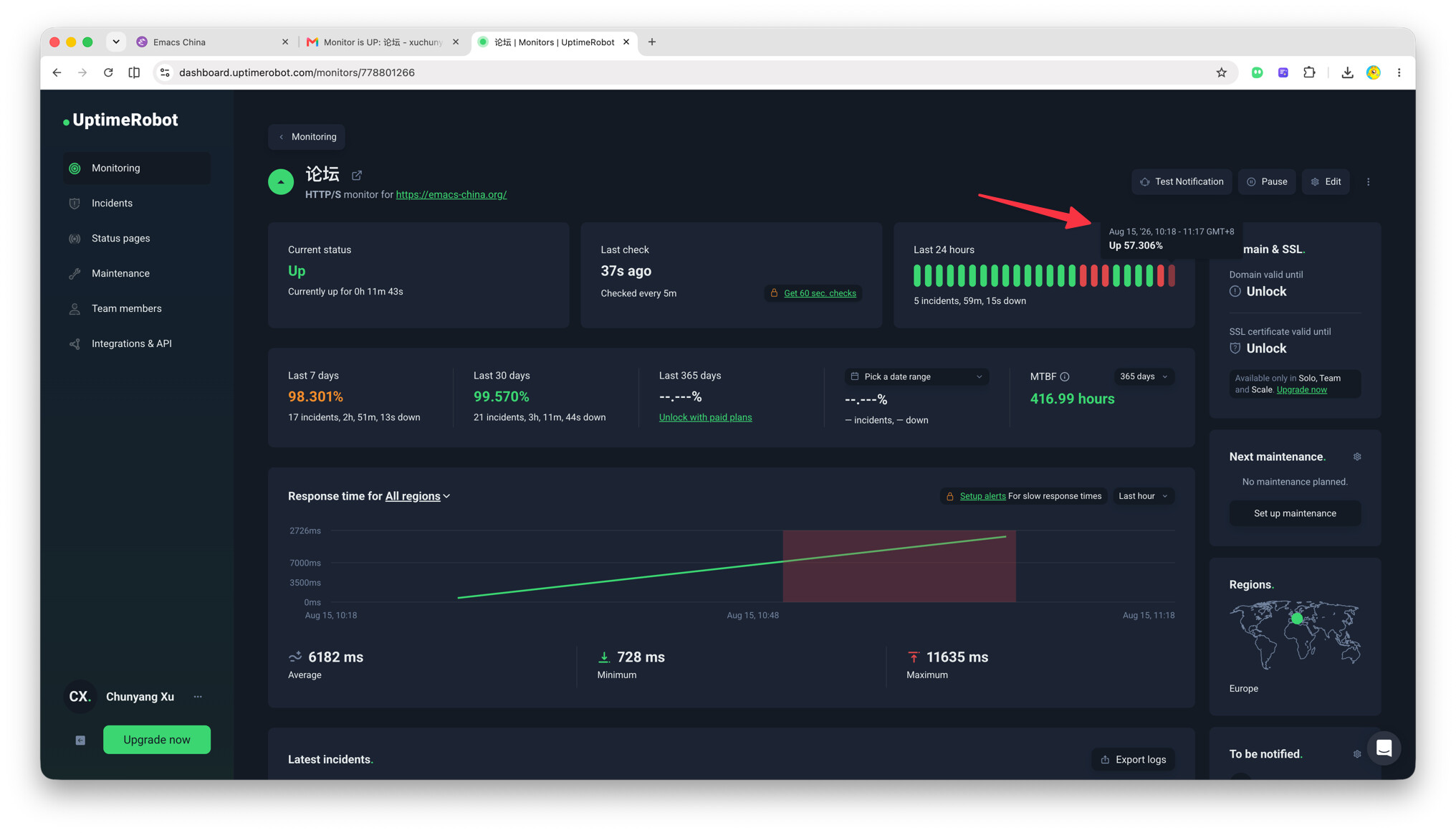Switch to the Emacs China browser tab
The width and height of the screenshot is (1456, 833).
211,42
